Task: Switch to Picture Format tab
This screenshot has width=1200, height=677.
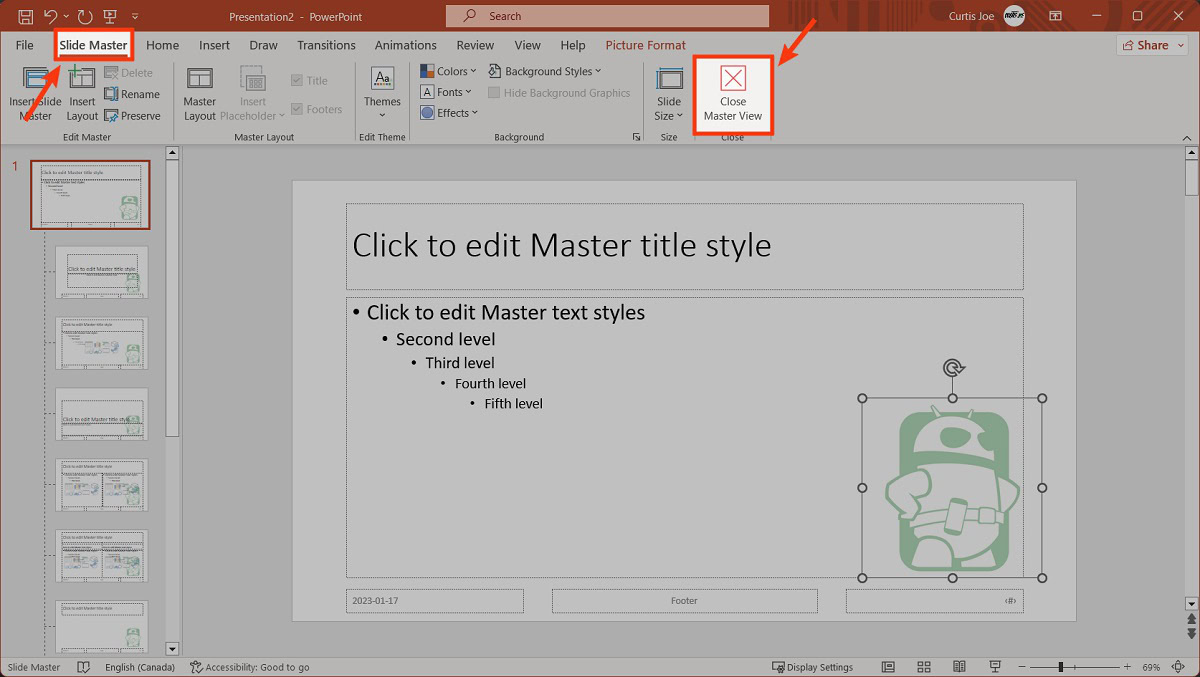Action: [x=645, y=45]
